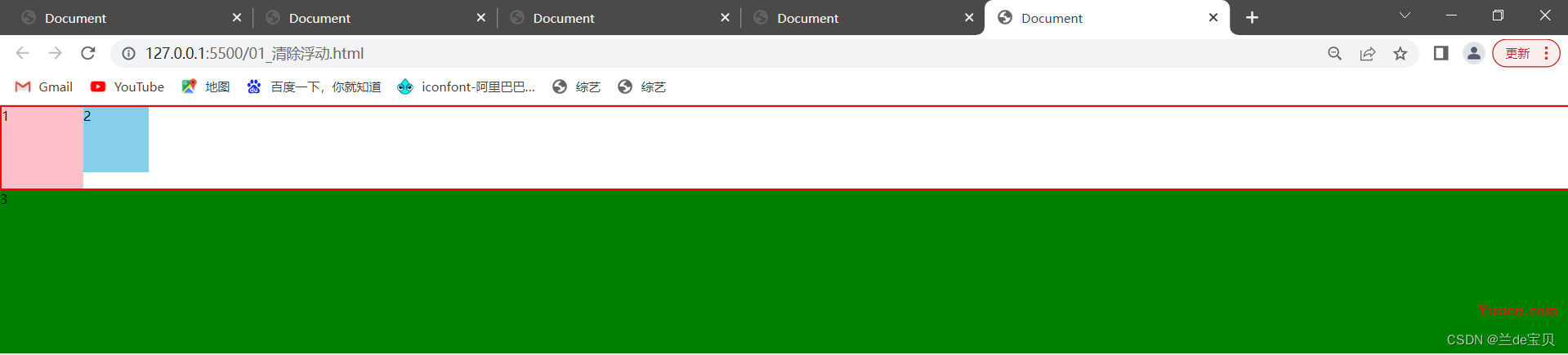Reload the current page

tap(88, 53)
